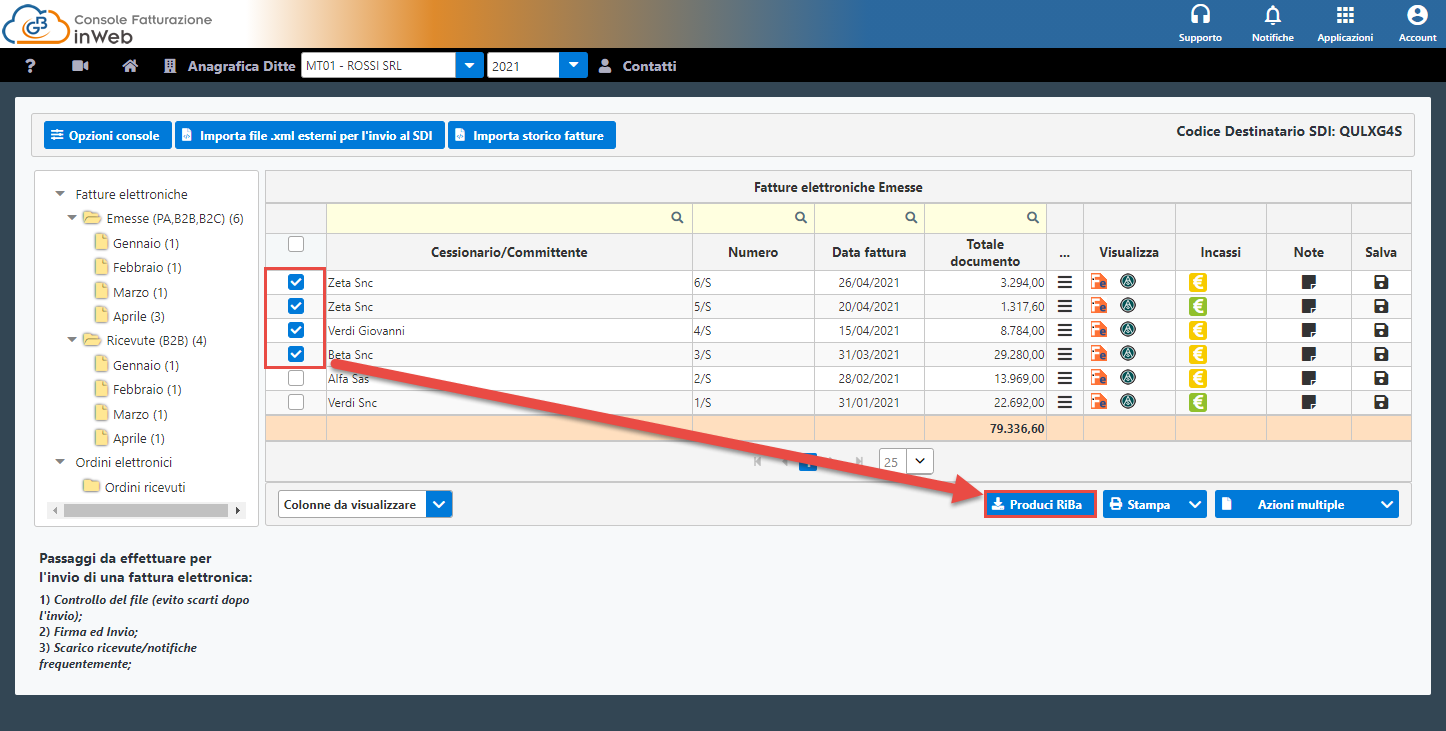This screenshot has width=1446, height=731.
Task: Click the Totale documento filter field
Action: 985,217
